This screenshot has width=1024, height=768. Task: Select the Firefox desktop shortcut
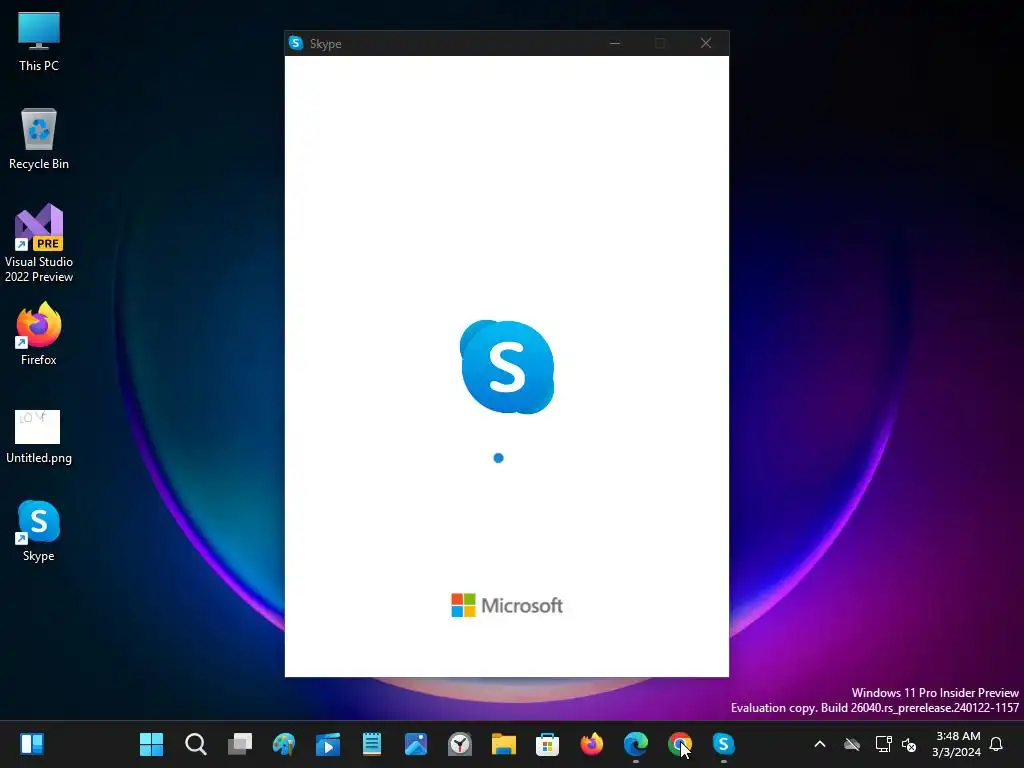39,334
